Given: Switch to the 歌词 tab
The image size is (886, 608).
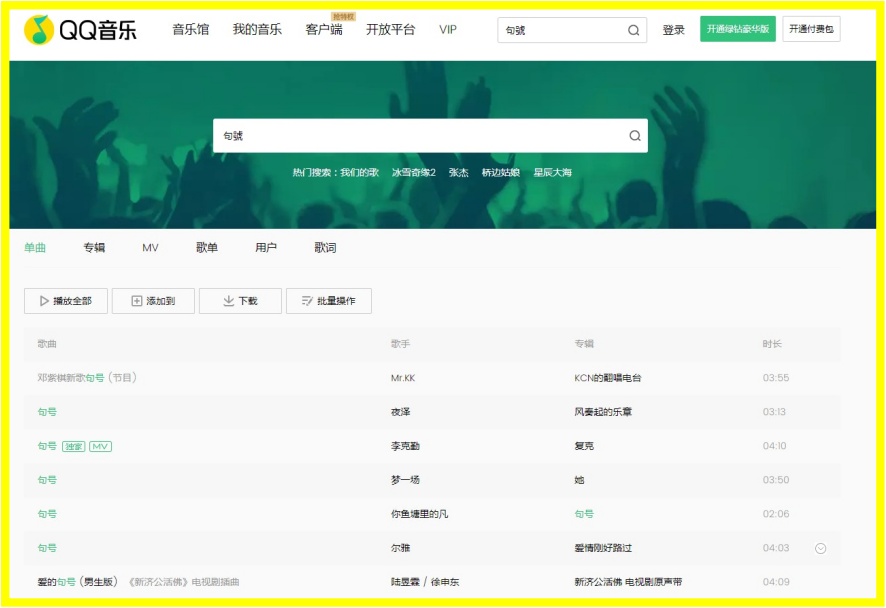Looking at the screenshot, I should click(325, 248).
